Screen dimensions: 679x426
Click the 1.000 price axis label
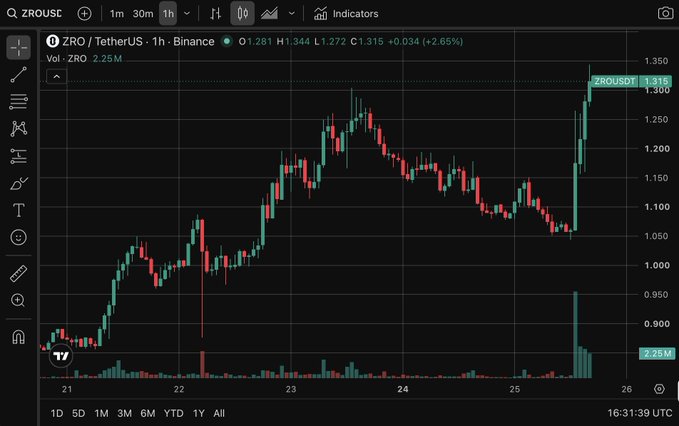(x=656, y=265)
